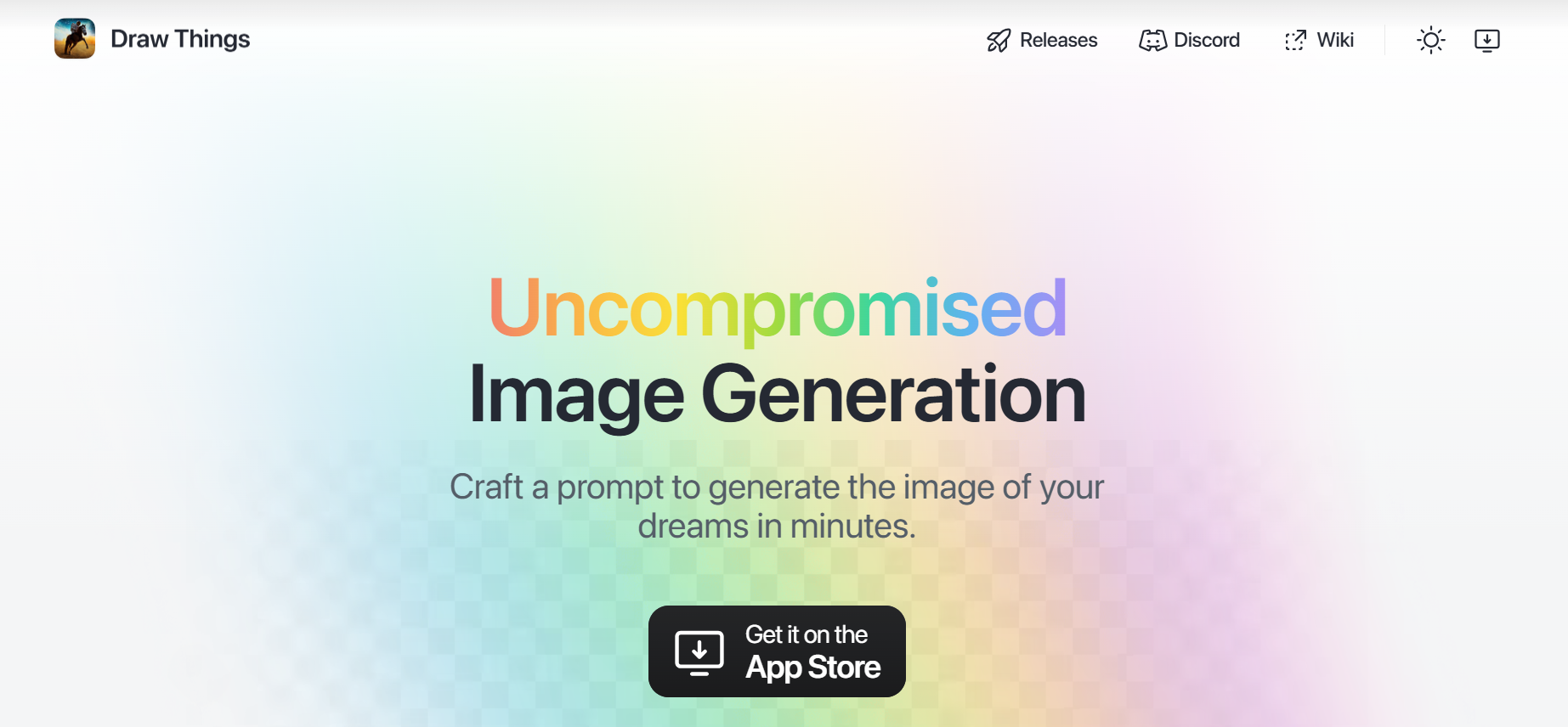1568x727 pixels.
Task: Go to the Wiki link text
Action: [x=1335, y=40]
